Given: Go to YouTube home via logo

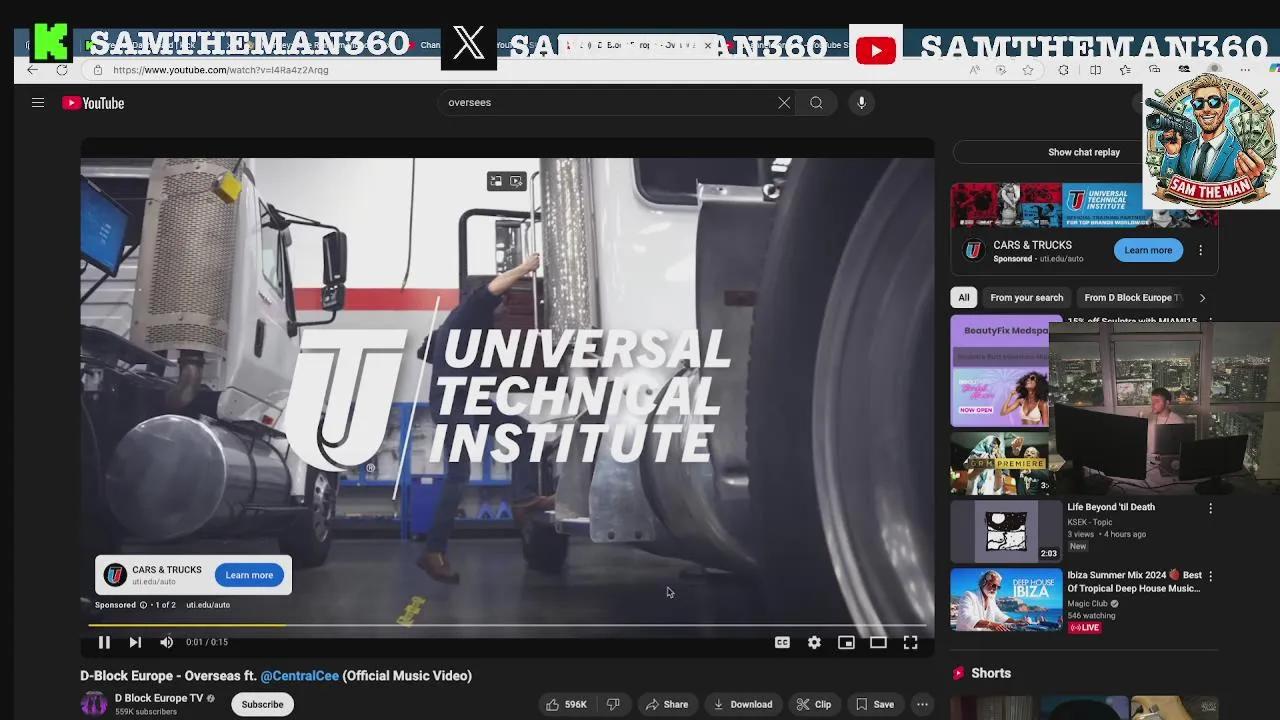Looking at the screenshot, I should tap(93, 103).
